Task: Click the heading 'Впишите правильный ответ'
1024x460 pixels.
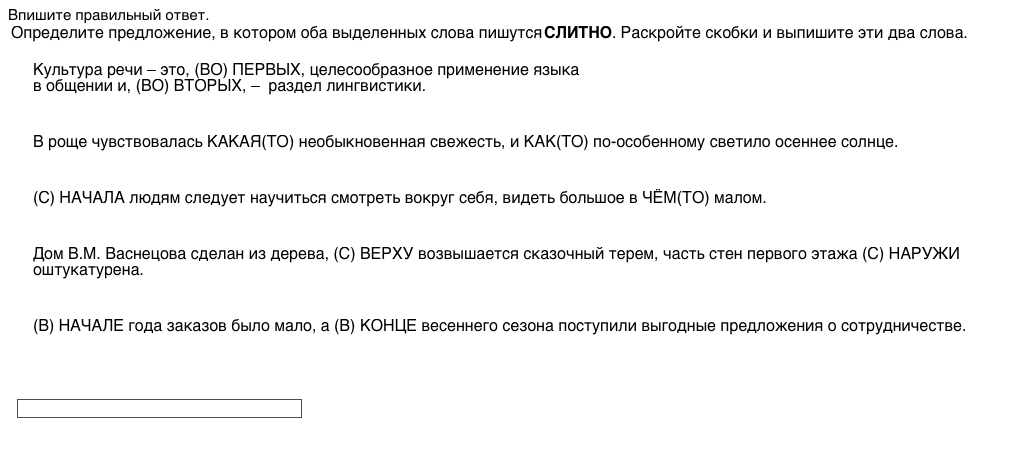Action: (108, 15)
